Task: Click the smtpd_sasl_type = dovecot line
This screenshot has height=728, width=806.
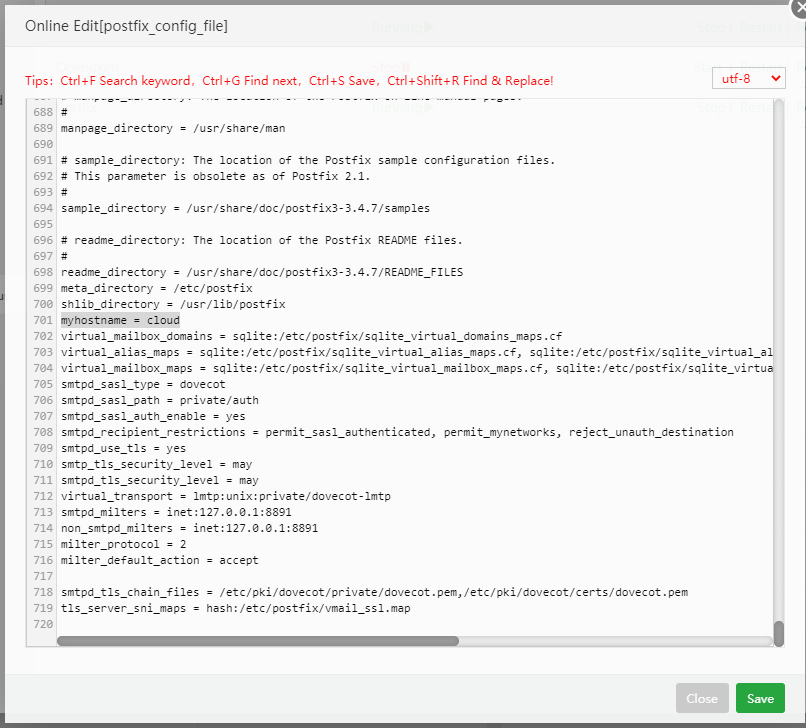Action: click(143, 384)
